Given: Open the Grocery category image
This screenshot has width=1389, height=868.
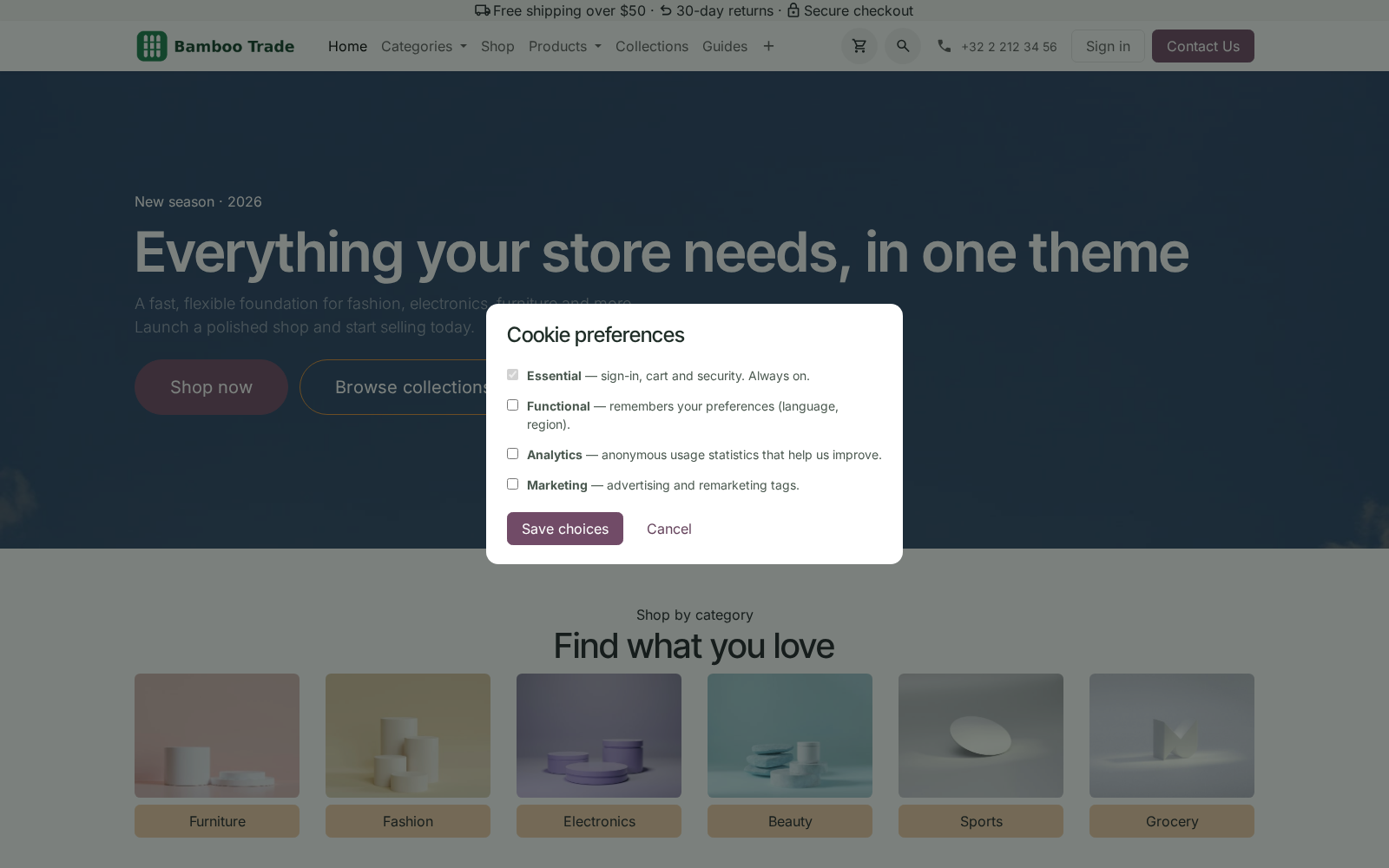Looking at the screenshot, I should pyautogui.click(x=1172, y=735).
